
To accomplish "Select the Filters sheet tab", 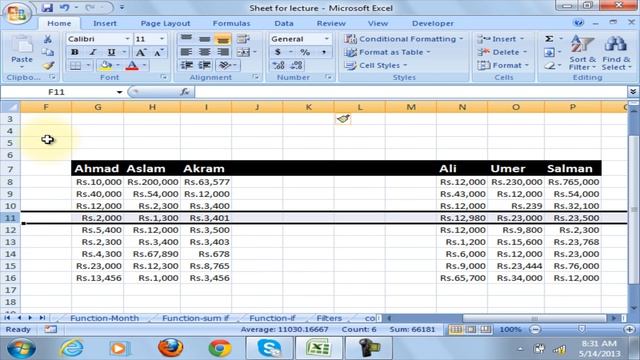I will click(329, 318).
